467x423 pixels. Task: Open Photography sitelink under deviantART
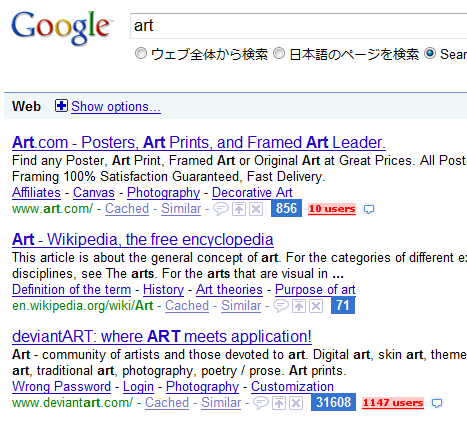[x=202, y=387]
